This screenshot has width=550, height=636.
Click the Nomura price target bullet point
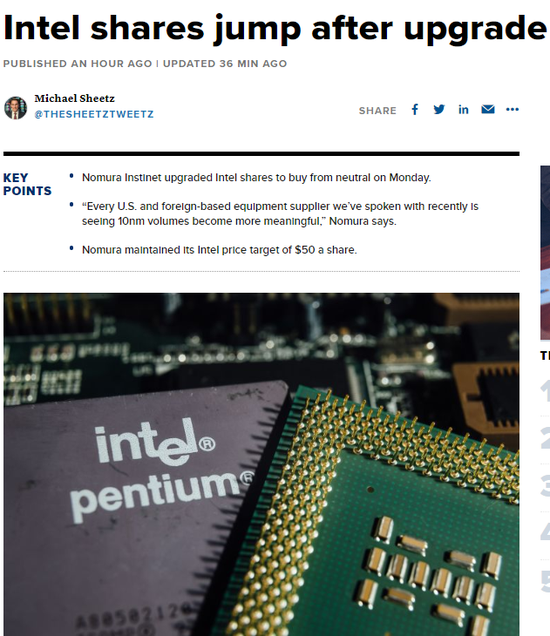[x=219, y=250]
